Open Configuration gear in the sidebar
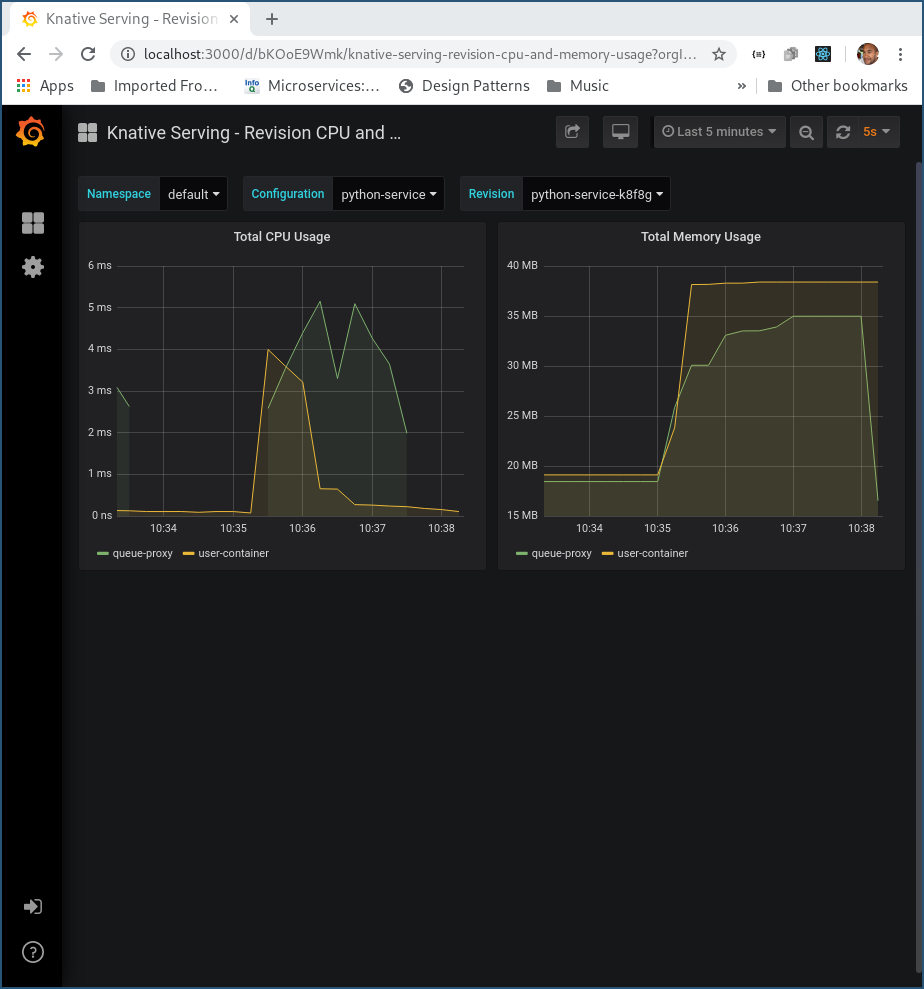 pos(33,267)
